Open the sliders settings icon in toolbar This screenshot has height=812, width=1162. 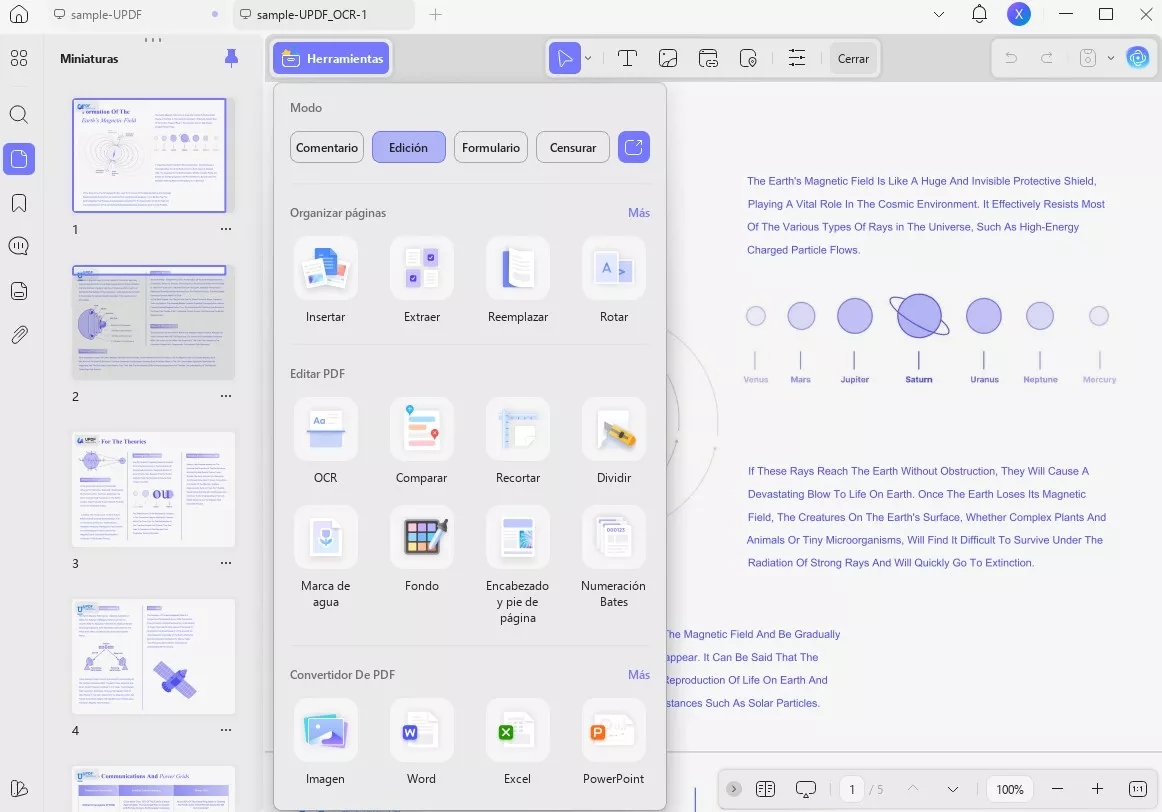797,59
